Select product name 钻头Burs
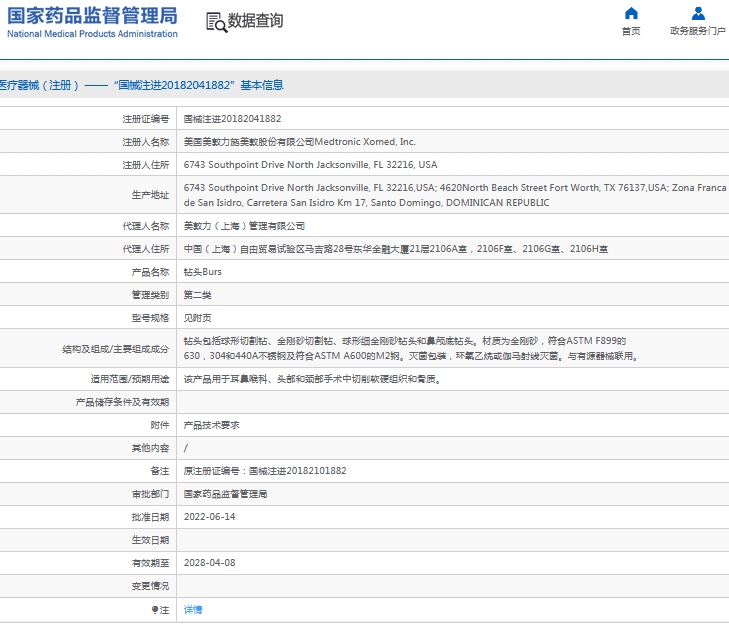Screen dimensions: 729x626 click(x=203, y=272)
